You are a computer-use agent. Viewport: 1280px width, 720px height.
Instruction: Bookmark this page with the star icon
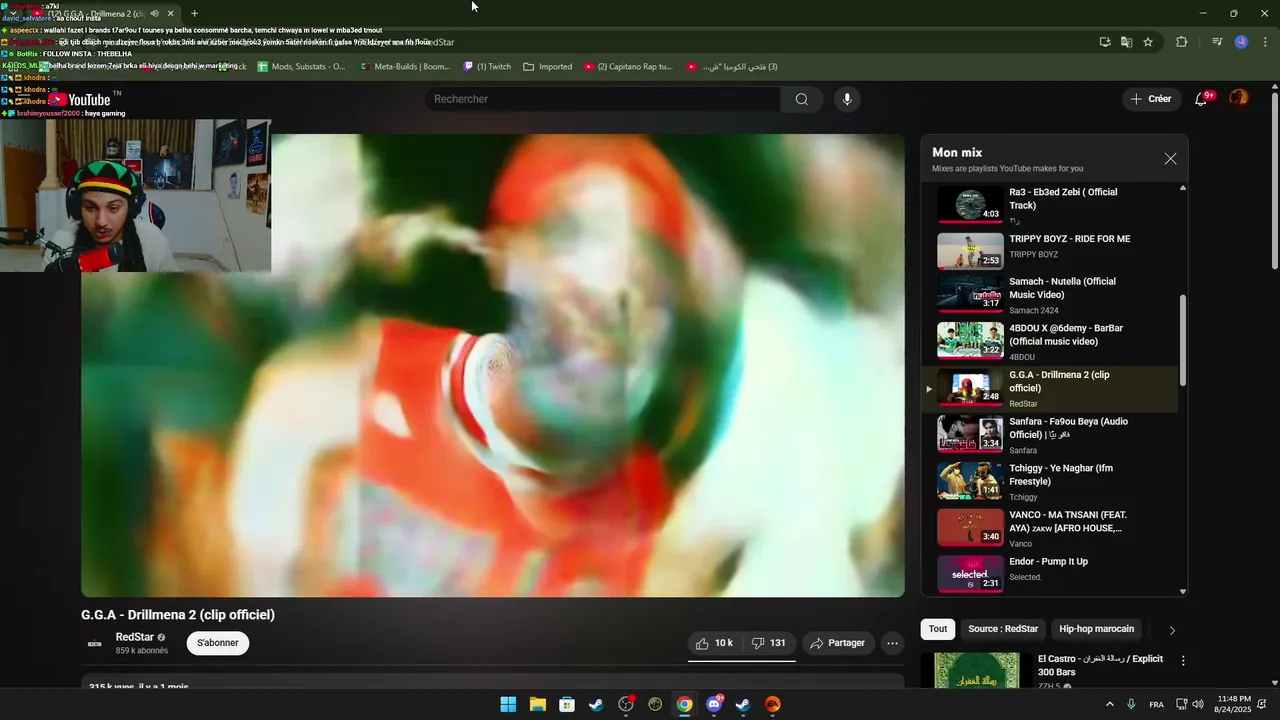[1148, 42]
